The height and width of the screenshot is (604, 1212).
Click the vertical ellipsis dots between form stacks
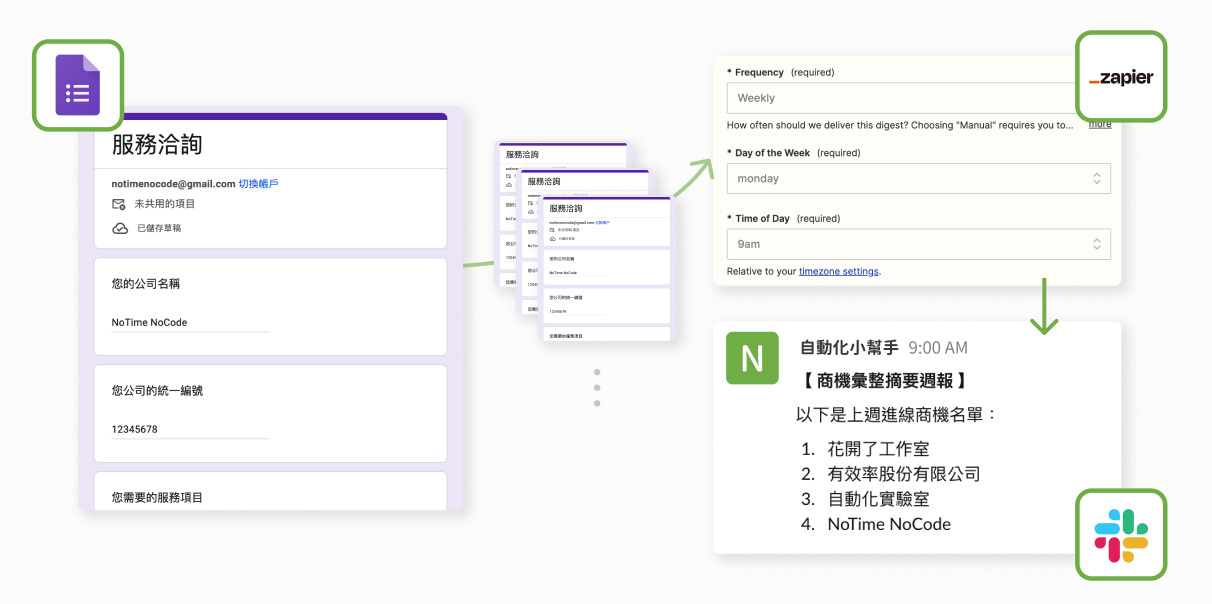[x=597, y=388]
